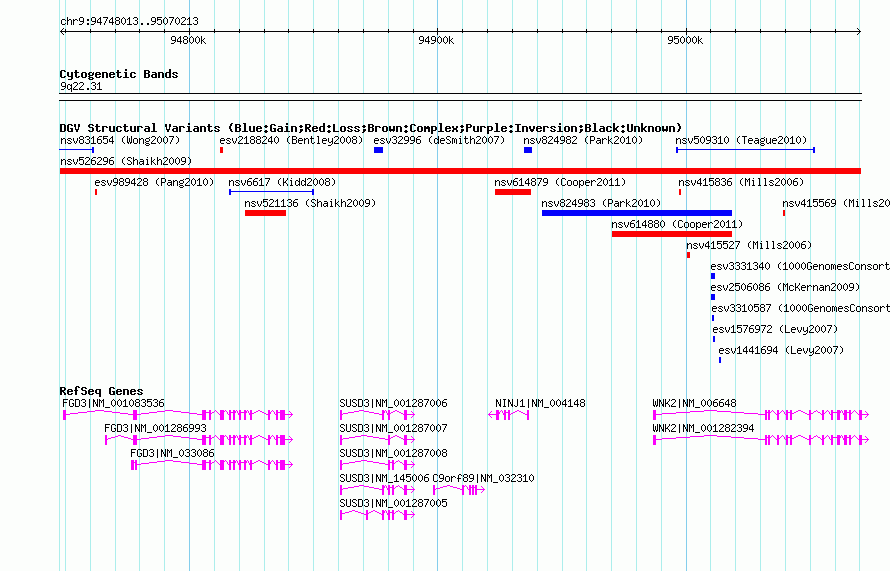Click the thin blue nsv509310 span line
Screen dimensions: 890x571
[745, 150]
